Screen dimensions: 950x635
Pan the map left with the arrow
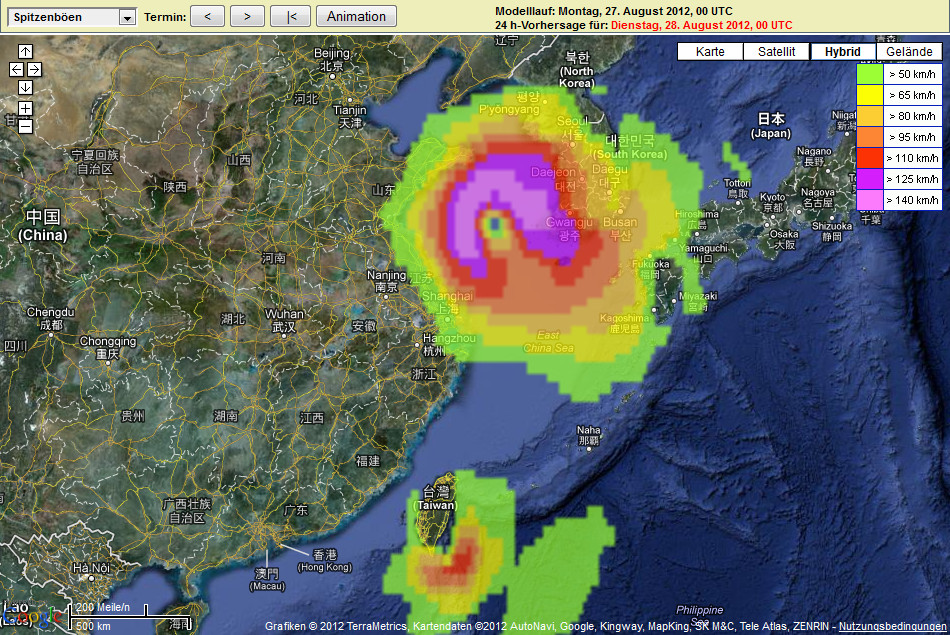16,70
